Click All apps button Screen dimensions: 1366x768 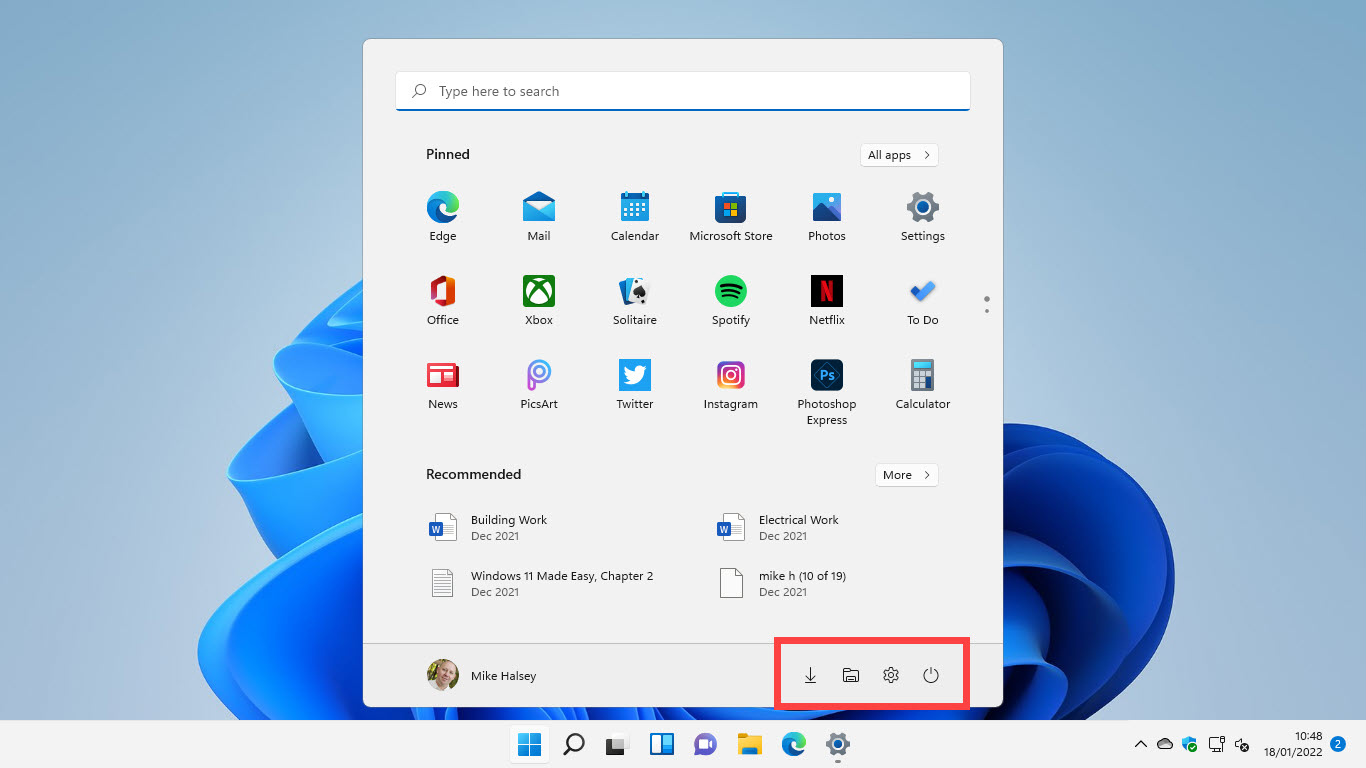899,155
